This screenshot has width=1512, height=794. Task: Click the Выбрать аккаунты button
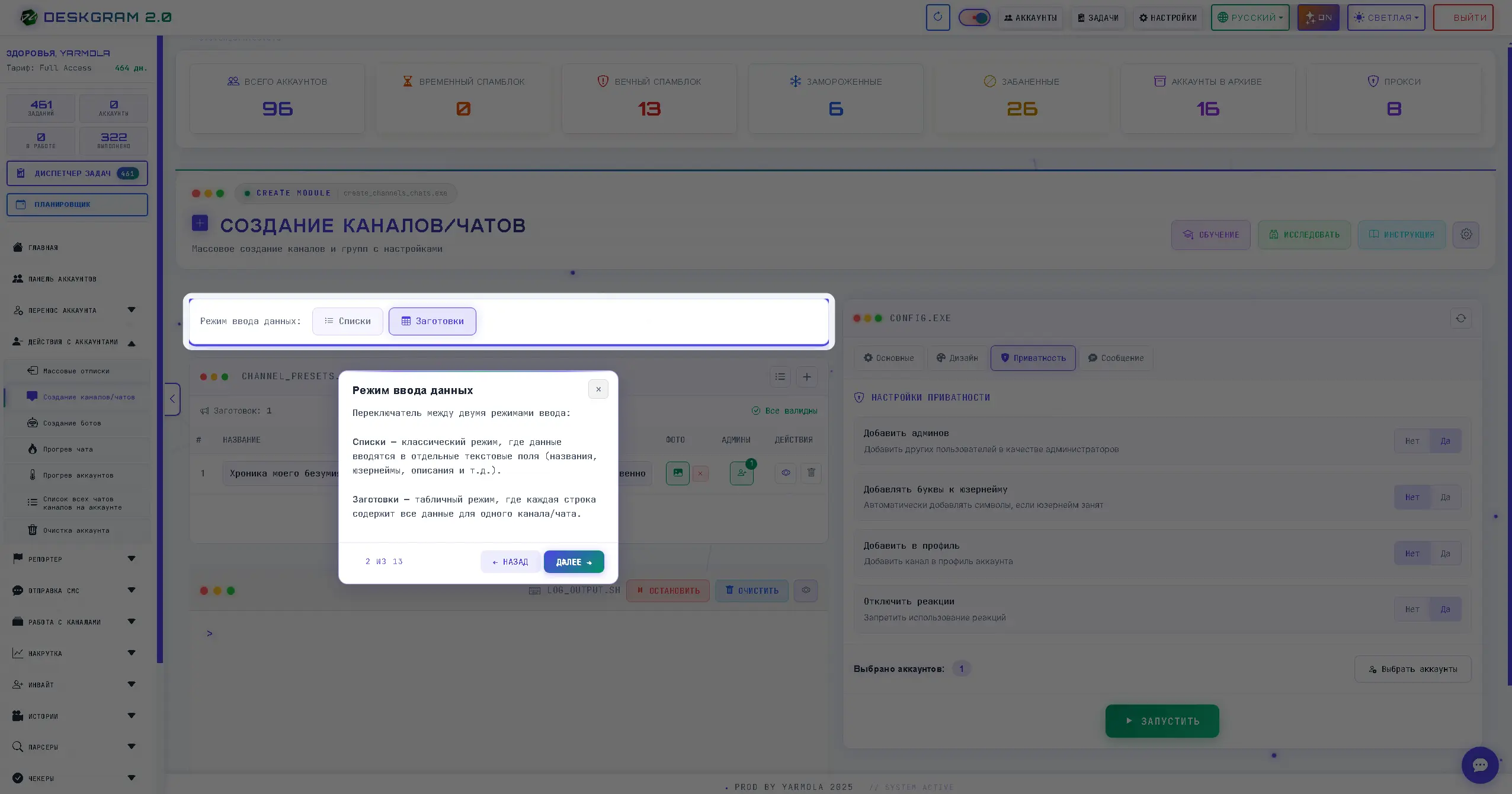coord(1413,669)
